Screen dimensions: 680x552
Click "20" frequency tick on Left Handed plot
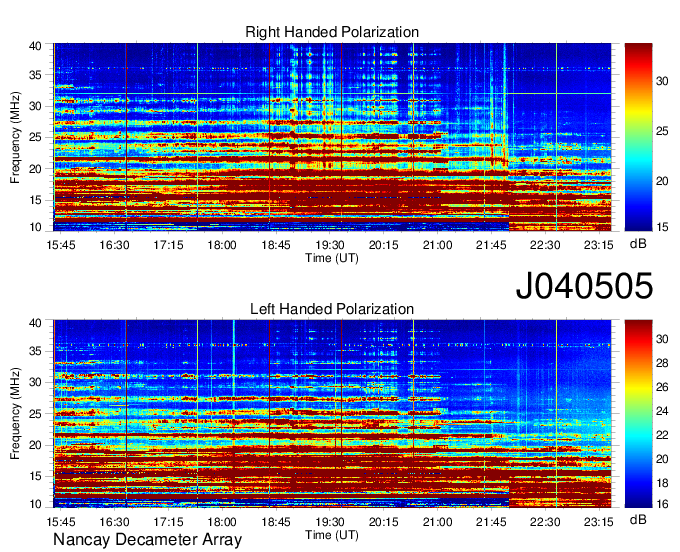click(35, 445)
